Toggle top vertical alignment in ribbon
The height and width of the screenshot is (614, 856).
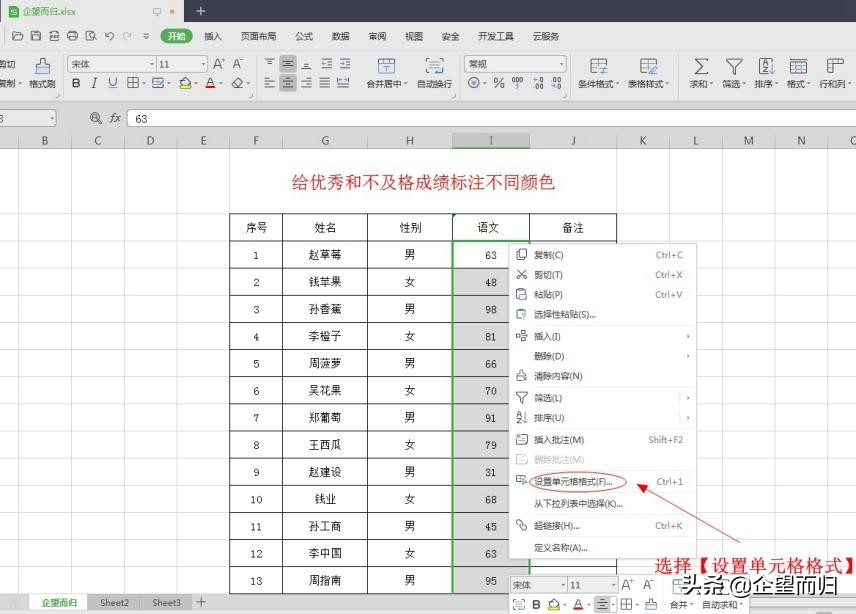tap(269, 64)
